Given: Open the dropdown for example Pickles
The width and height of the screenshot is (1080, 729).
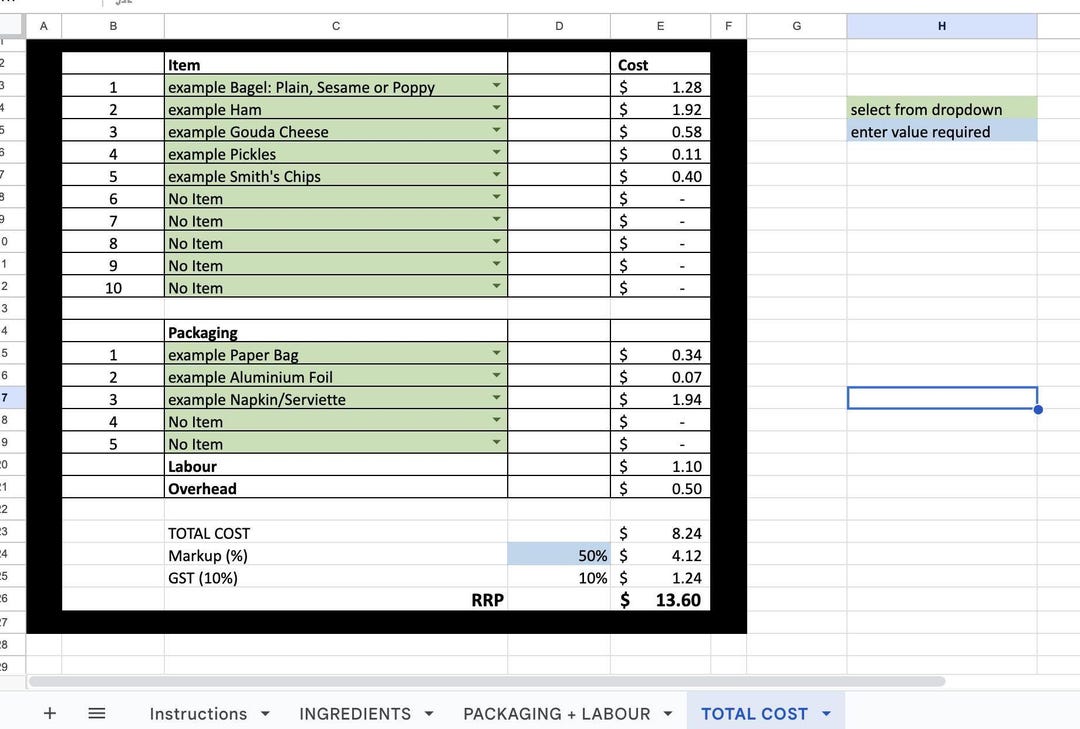Looking at the screenshot, I should point(497,154).
